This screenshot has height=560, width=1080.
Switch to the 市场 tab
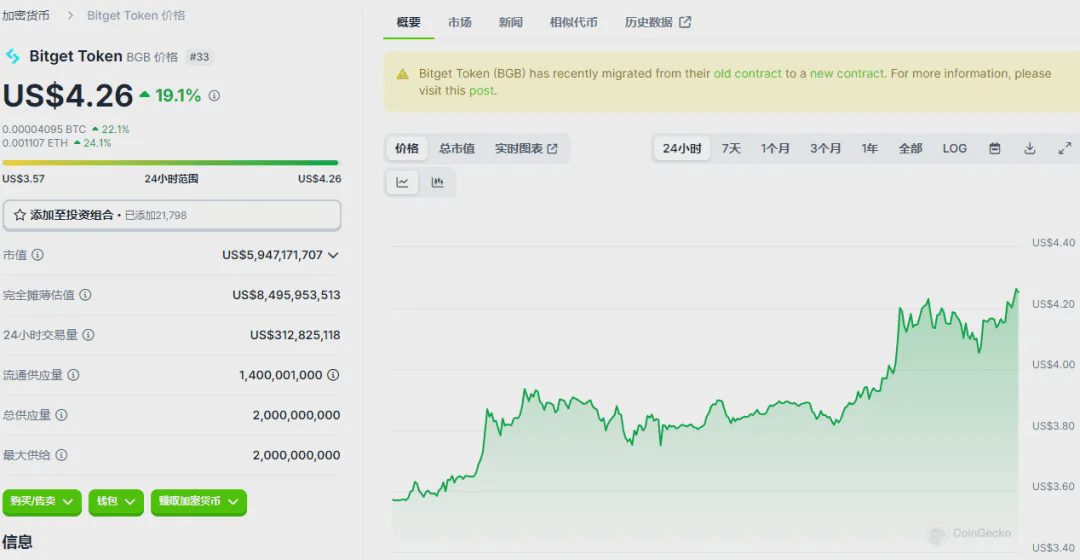coord(459,22)
